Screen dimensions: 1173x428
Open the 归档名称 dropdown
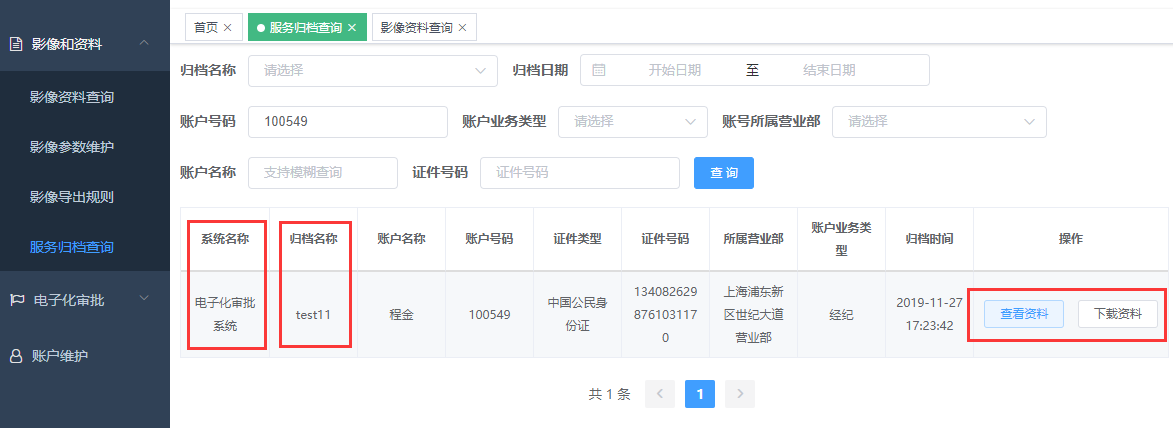tap(373, 70)
